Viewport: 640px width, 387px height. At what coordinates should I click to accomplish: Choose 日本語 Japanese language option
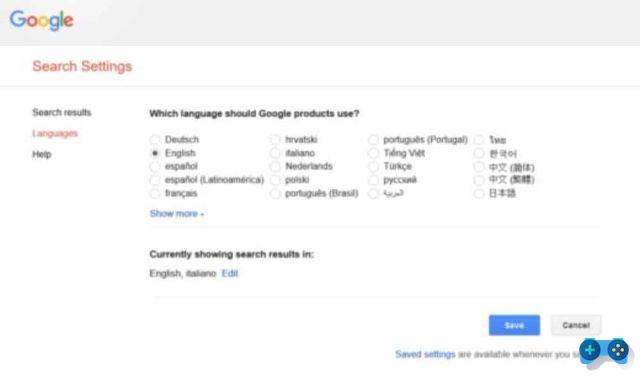click(479, 194)
